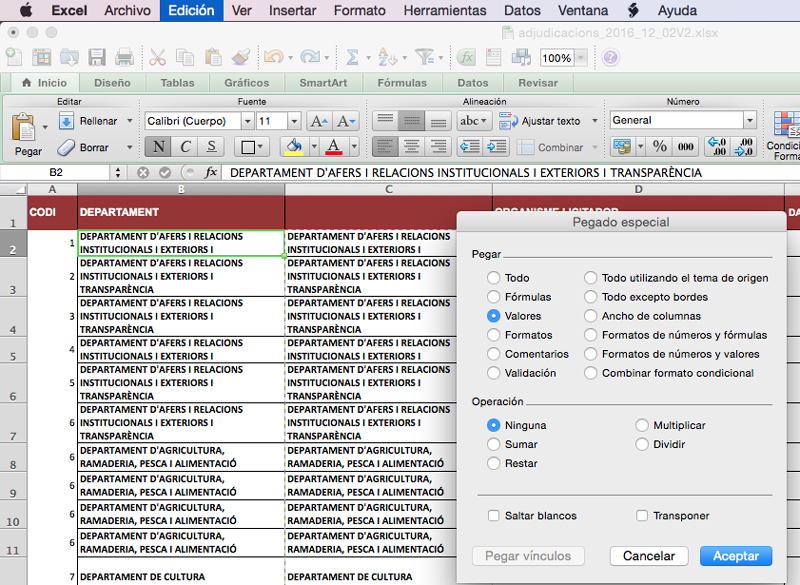Click the Ajustar texto wrap button
The height and width of the screenshot is (585, 800).
pyautogui.click(x=540, y=121)
